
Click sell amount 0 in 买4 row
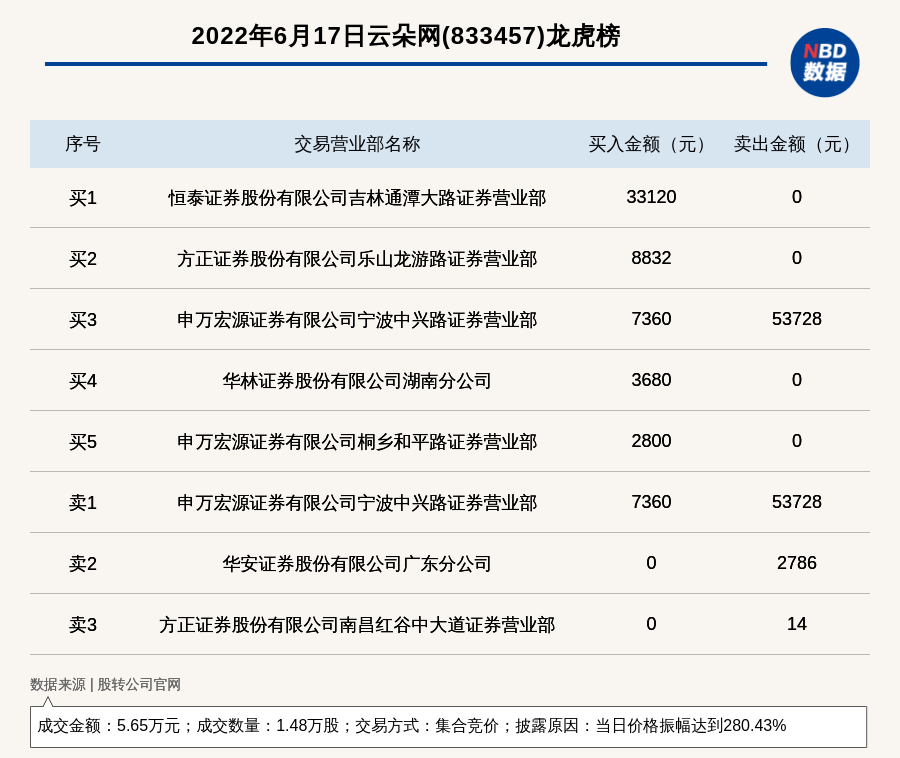click(x=797, y=380)
